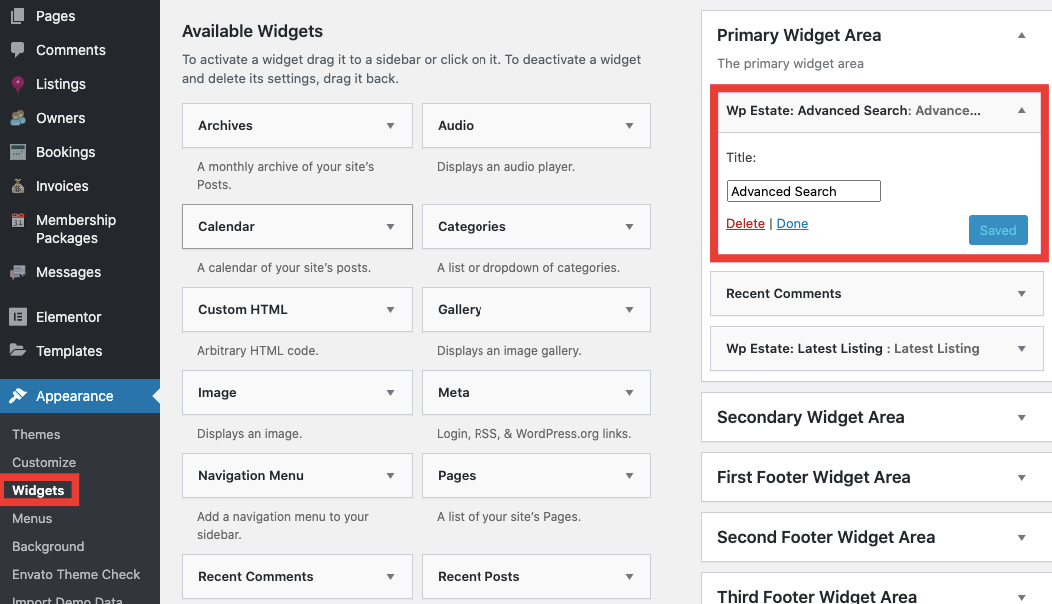Click the Owners people icon
This screenshot has width=1052, height=604.
tap(18, 118)
